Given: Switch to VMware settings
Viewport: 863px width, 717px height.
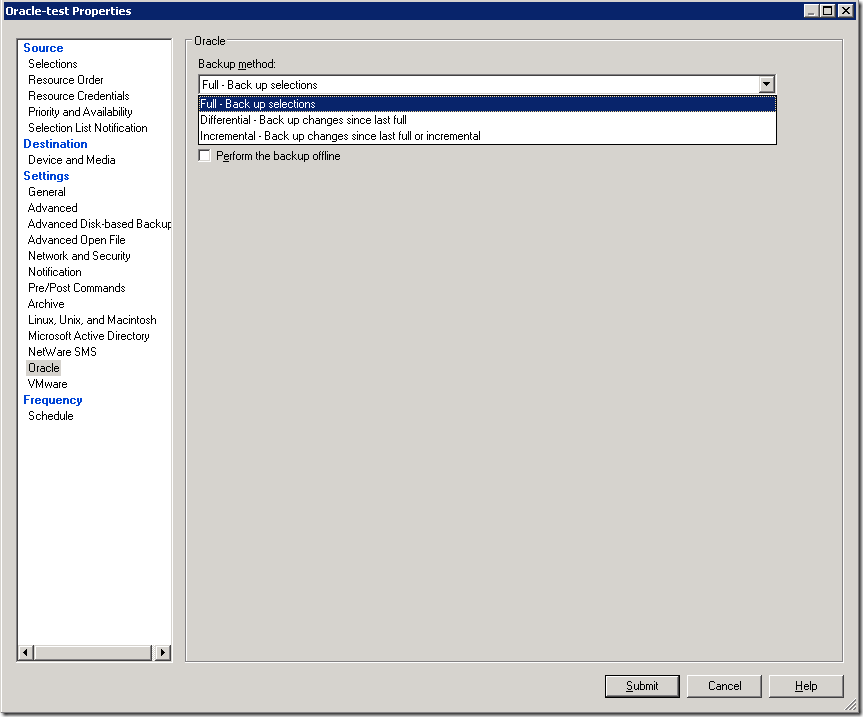Looking at the screenshot, I should pyautogui.click(x=48, y=384).
